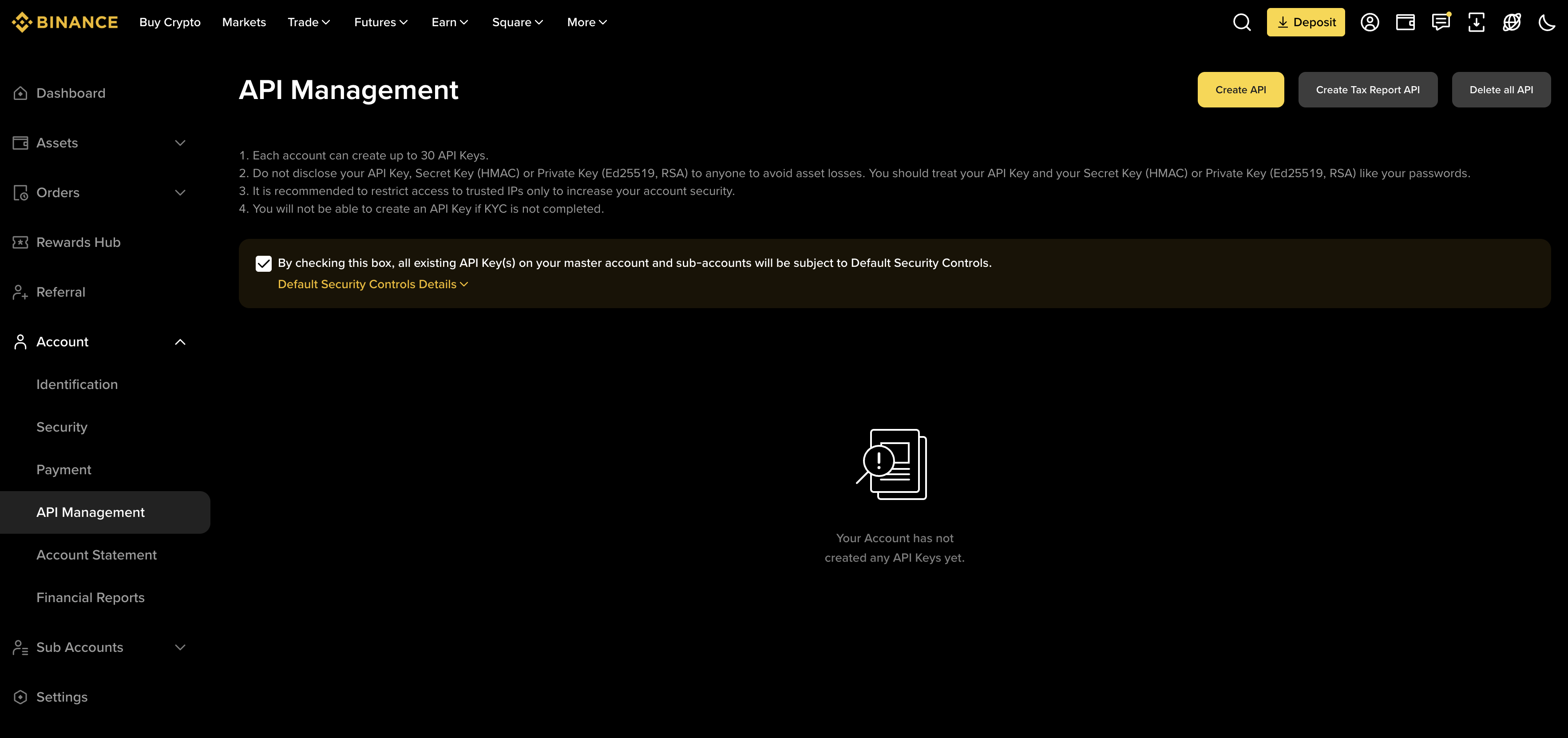This screenshot has width=1568, height=738.
Task: Open Dashboard from sidebar
Action: (x=71, y=93)
